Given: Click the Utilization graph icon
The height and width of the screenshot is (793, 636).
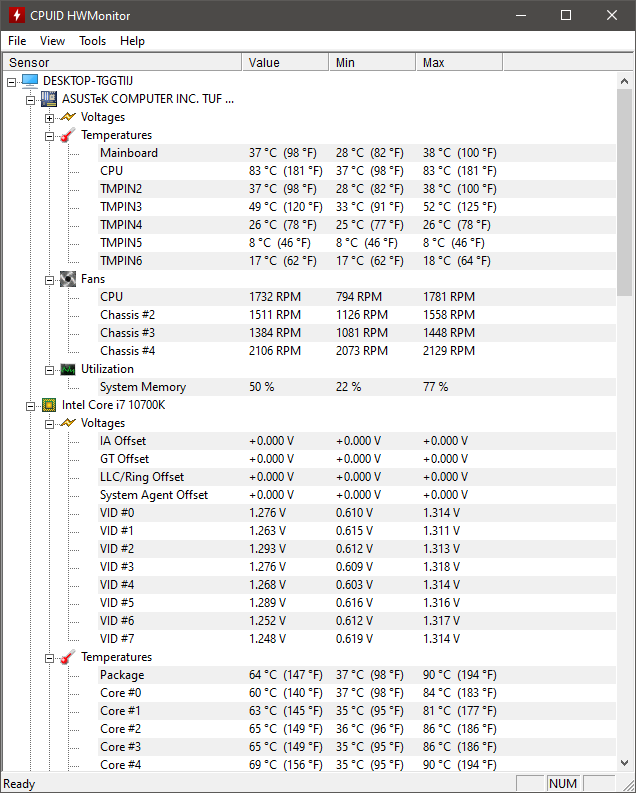Looking at the screenshot, I should coord(67,369).
